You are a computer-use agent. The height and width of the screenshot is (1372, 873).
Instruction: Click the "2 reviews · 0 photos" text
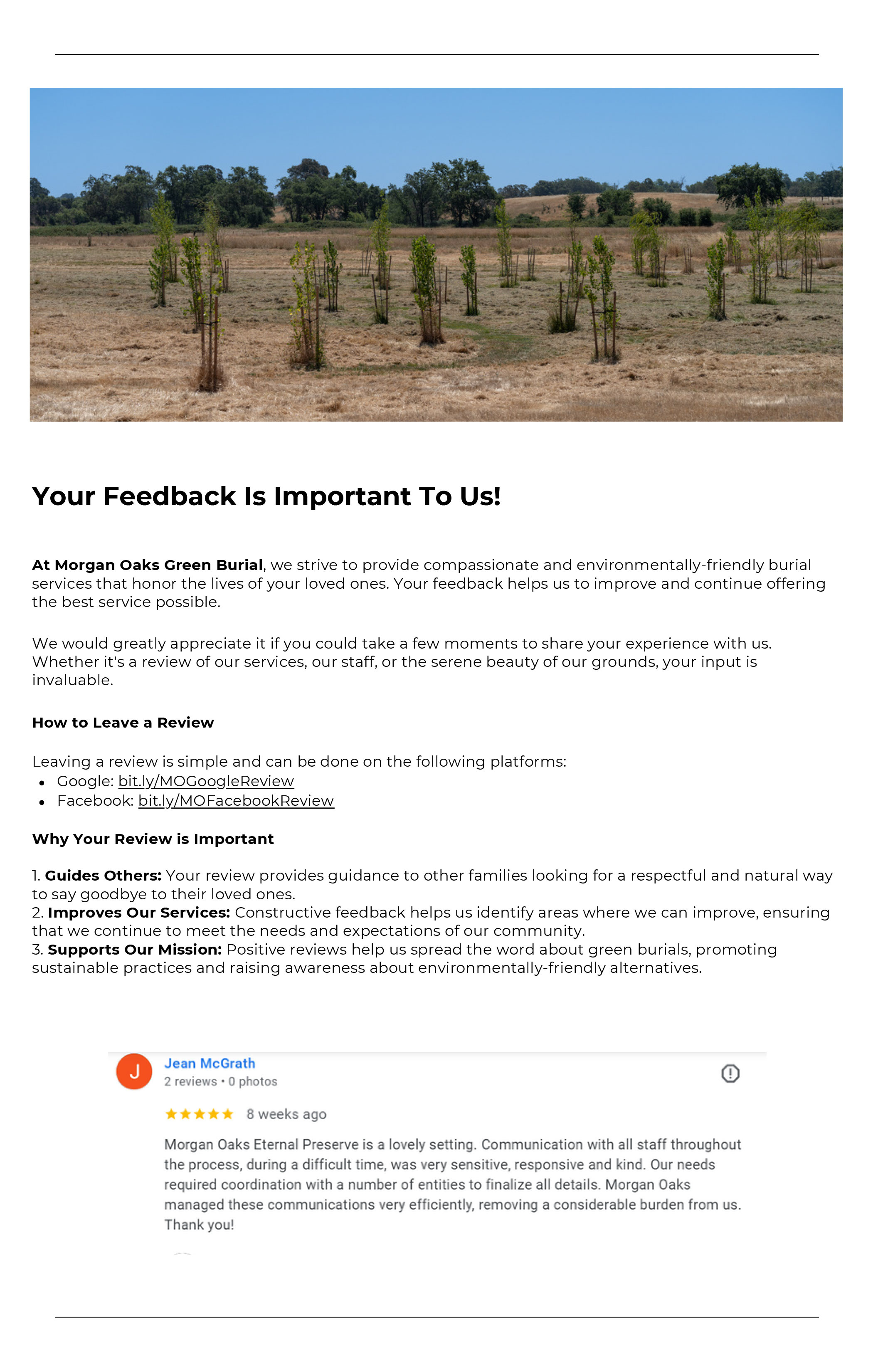[220, 1081]
